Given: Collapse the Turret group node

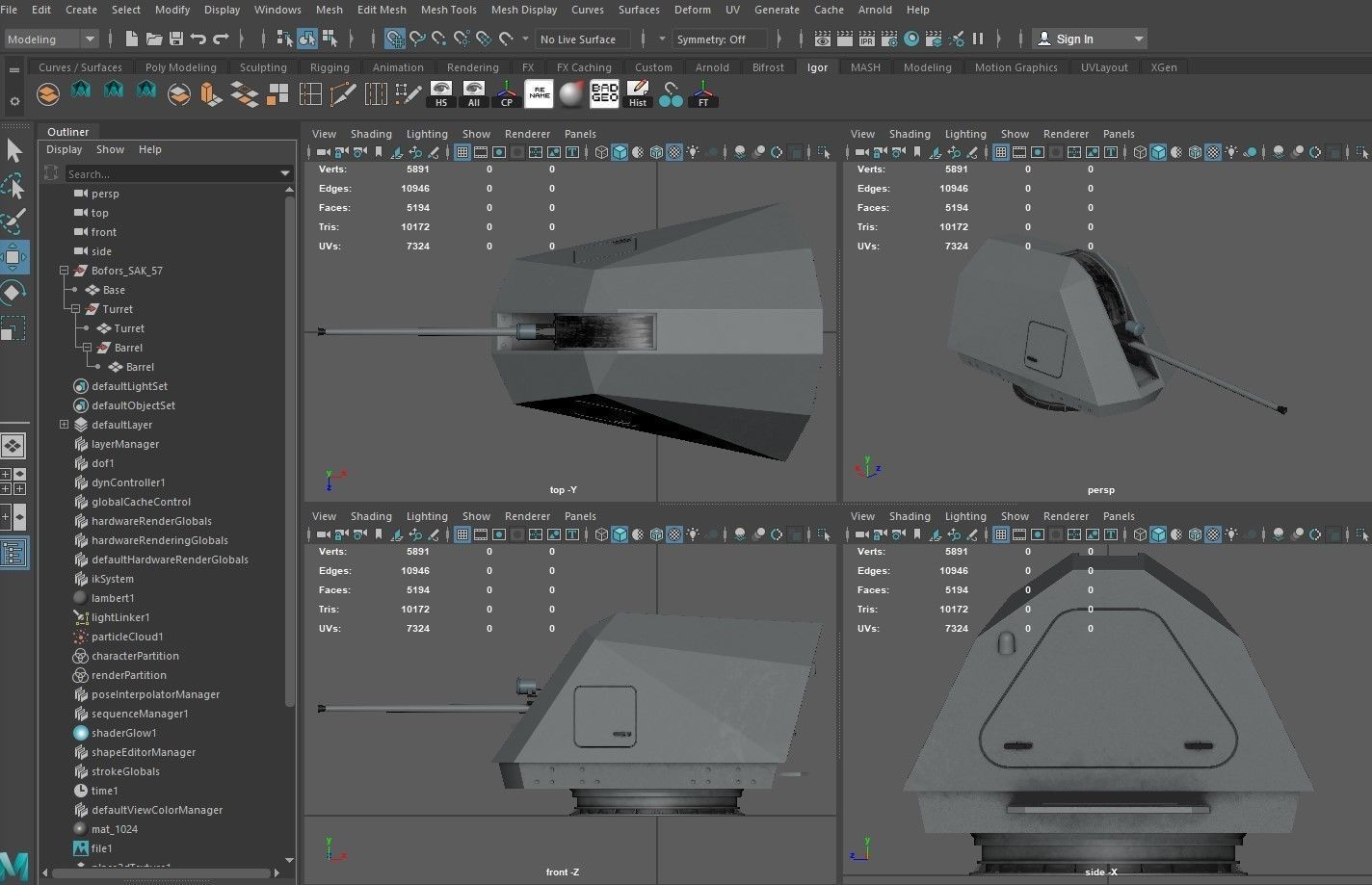Looking at the screenshot, I should (76, 309).
